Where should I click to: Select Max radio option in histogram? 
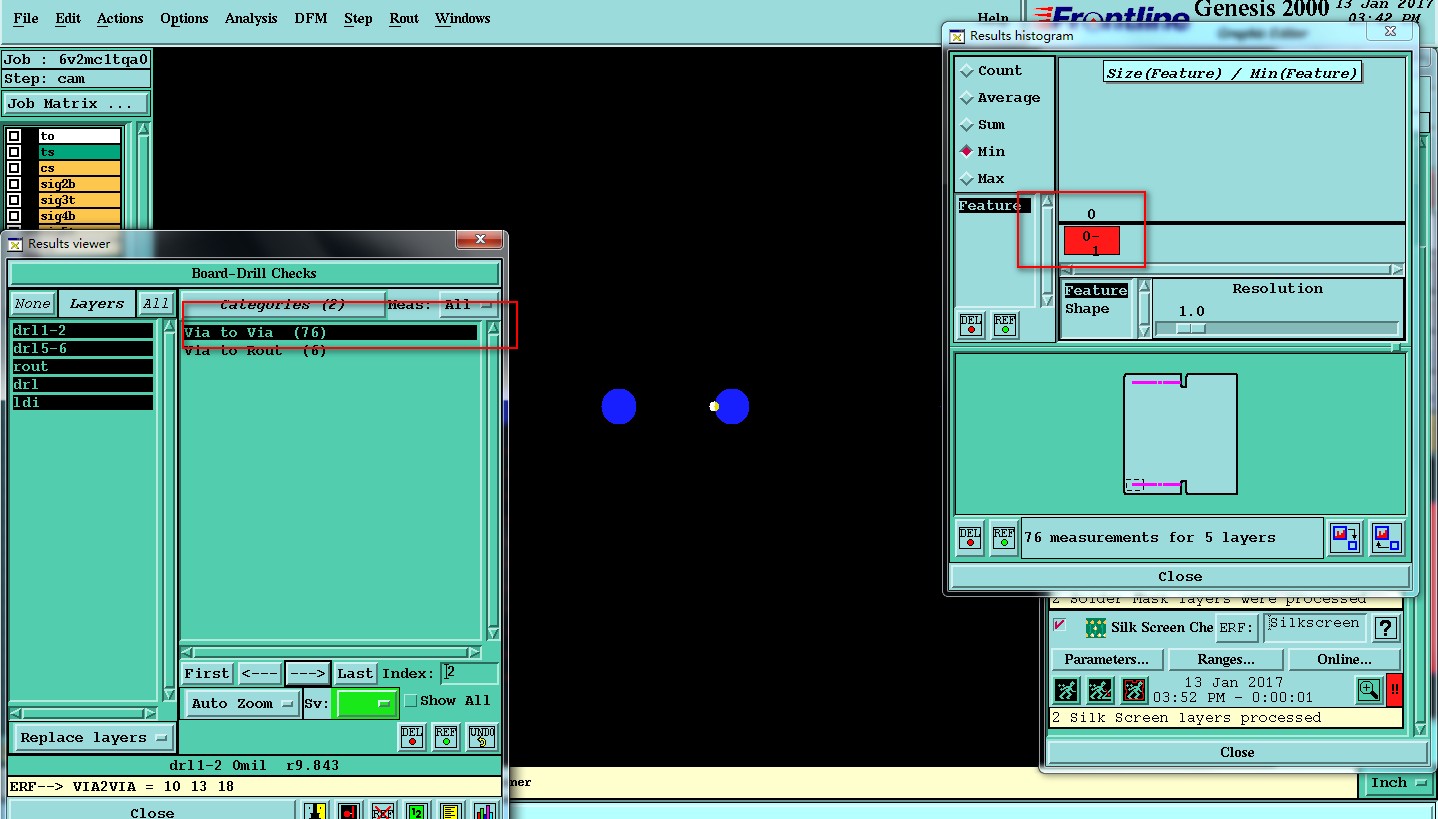pos(983,179)
